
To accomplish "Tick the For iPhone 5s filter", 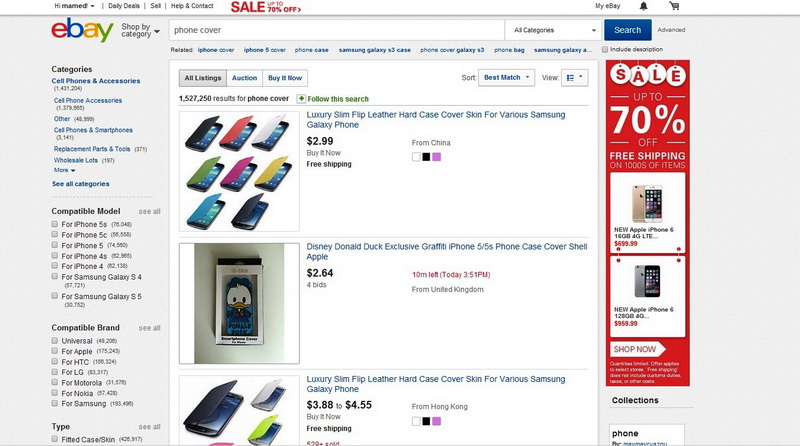I will (55, 224).
